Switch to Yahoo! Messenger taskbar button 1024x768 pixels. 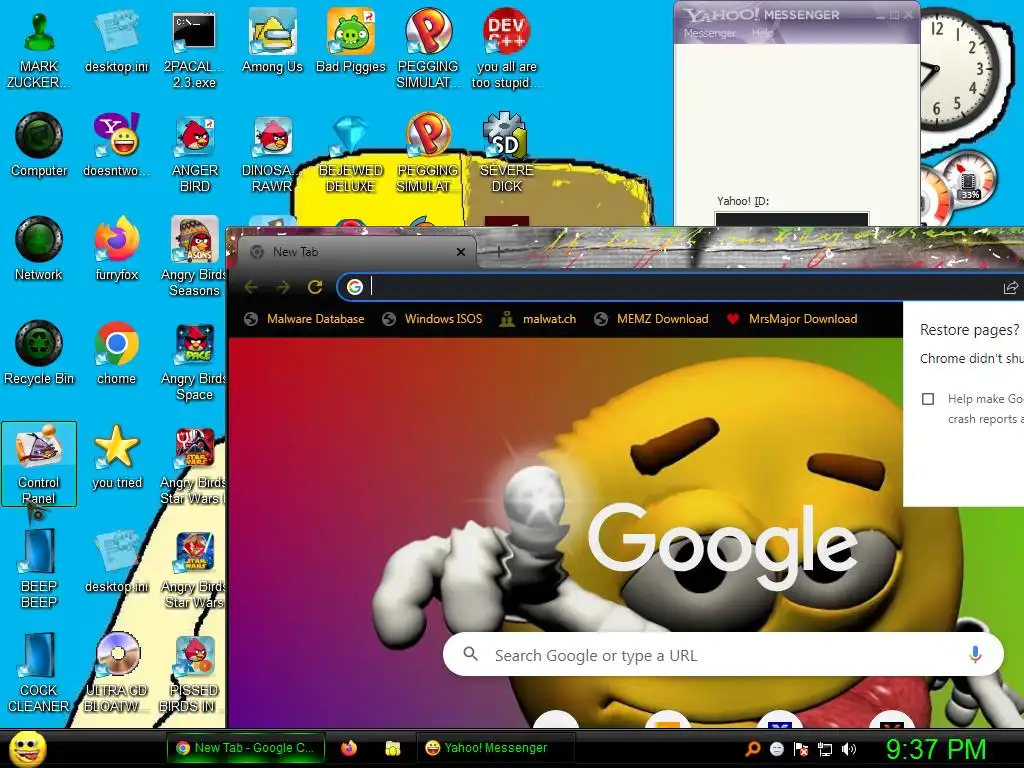point(495,748)
